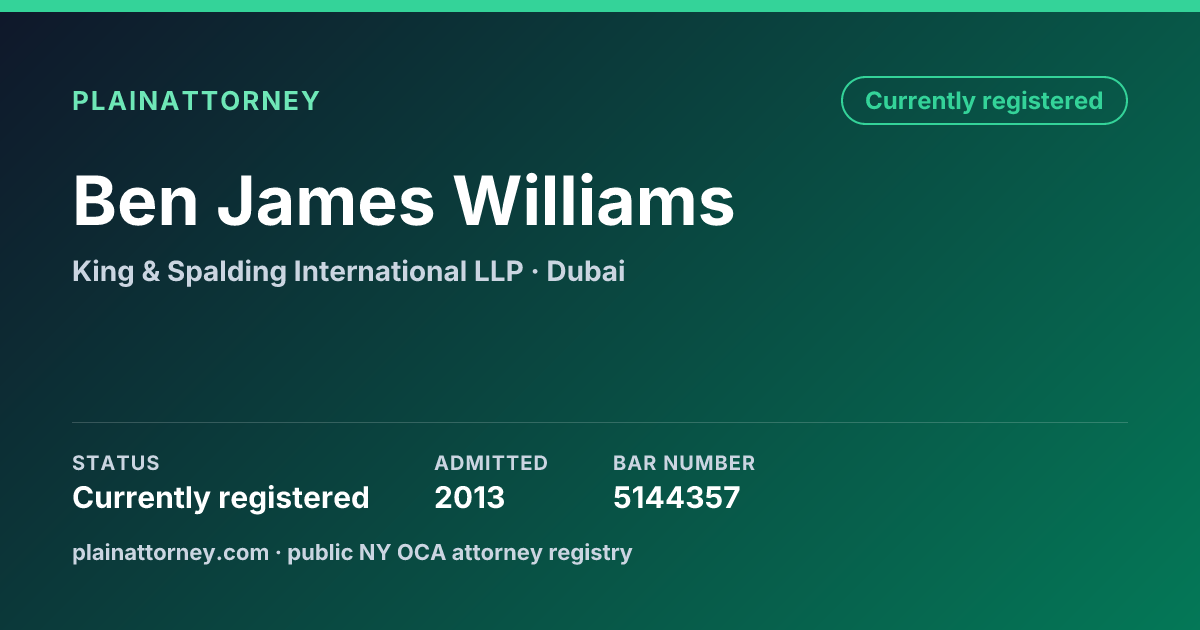1200x630 pixels.
Task: Click the Dubai location text
Action: (x=586, y=272)
